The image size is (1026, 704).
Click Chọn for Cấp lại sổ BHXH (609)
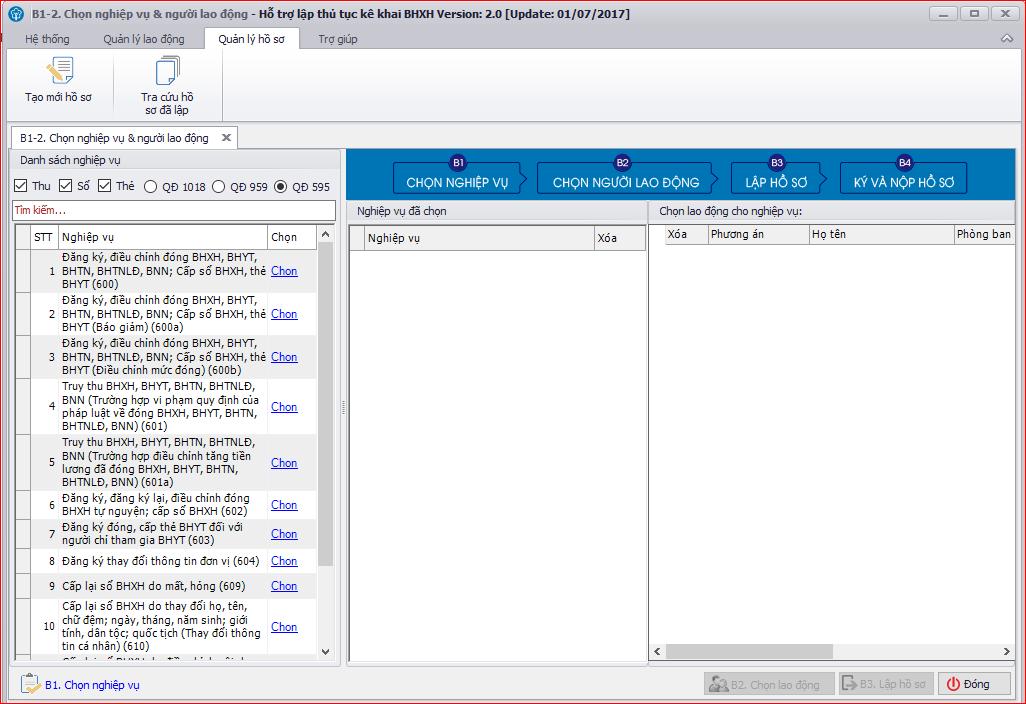(284, 586)
